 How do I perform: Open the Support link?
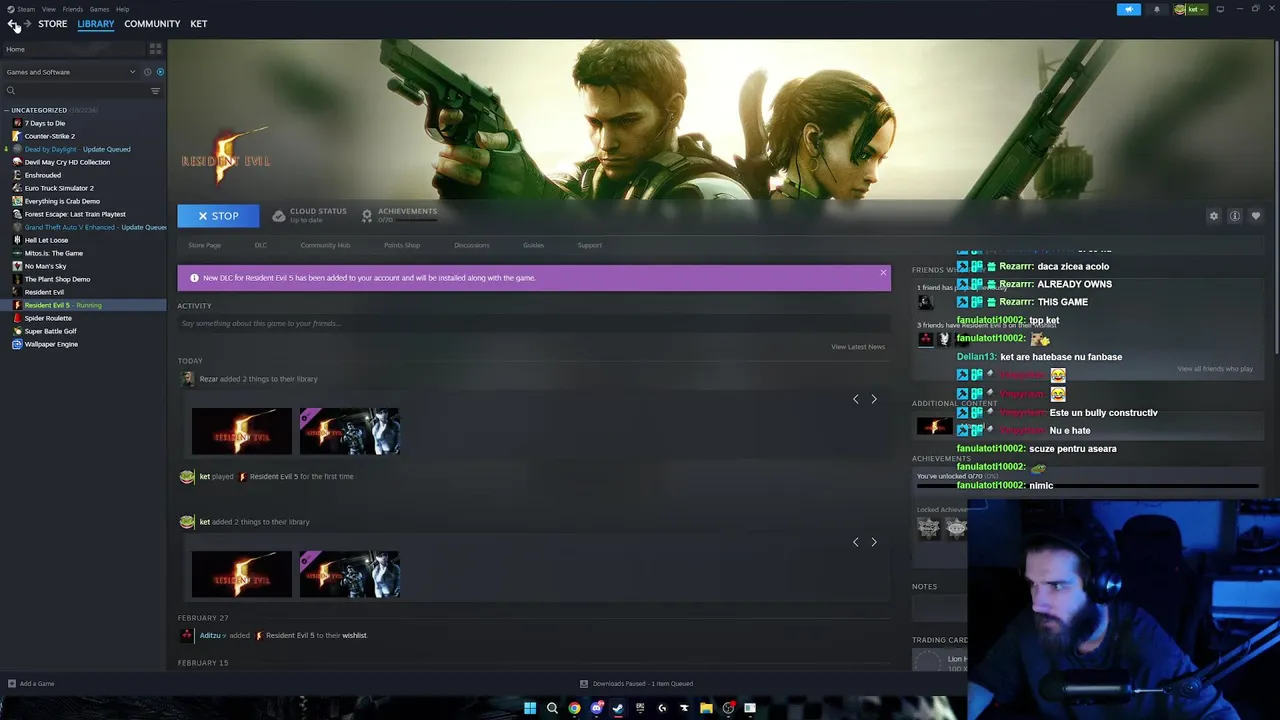pyautogui.click(x=589, y=245)
